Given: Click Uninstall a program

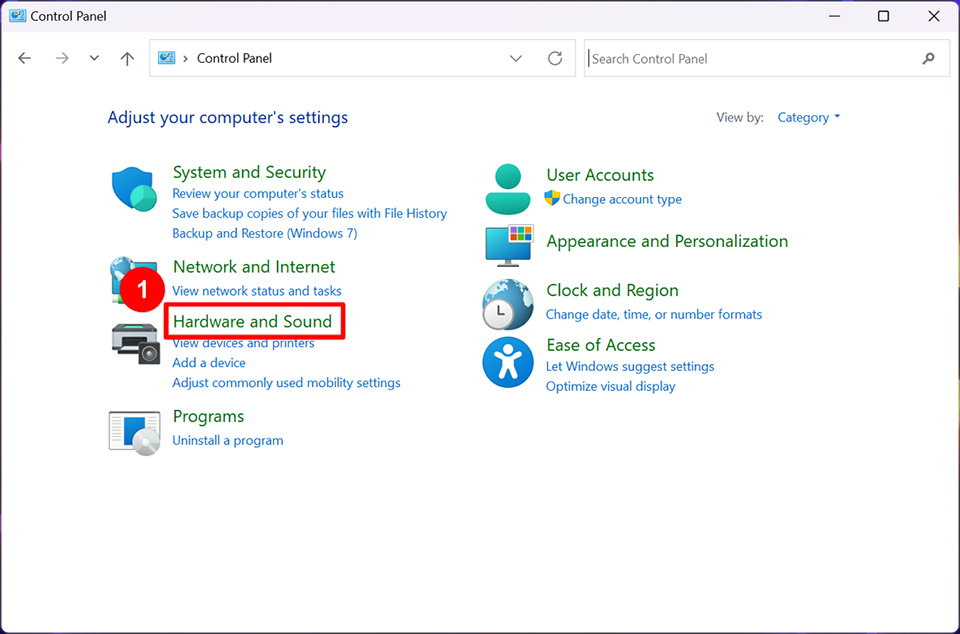Looking at the screenshot, I should click(228, 441).
